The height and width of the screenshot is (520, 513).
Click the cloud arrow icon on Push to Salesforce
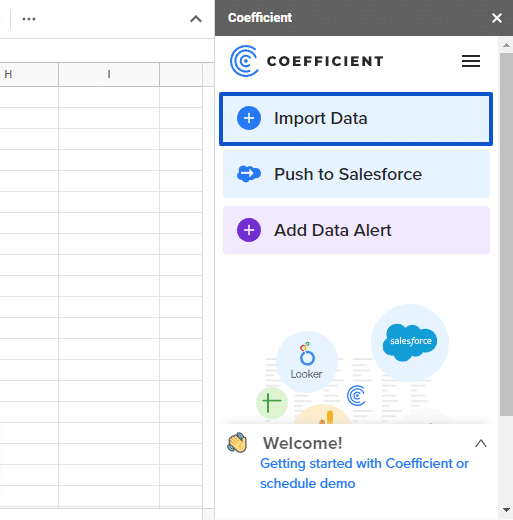(249, 174)
